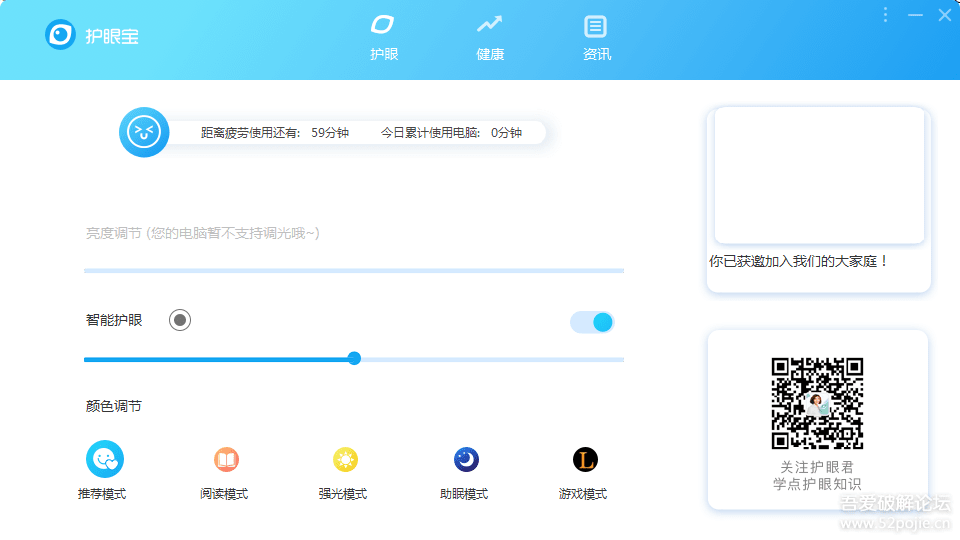The width and height of the screenshot is (960, 540).
Task: Click the 你已获邀加入我们的大家庭 text link
Action: click(799, 261)
